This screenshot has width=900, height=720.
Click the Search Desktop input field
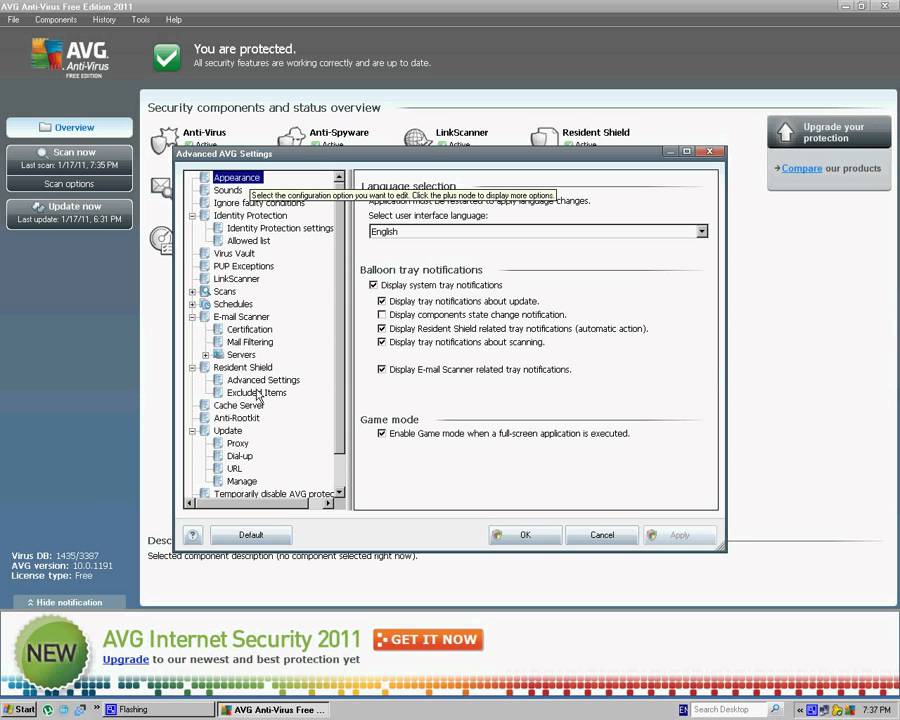tap(728, 710)
